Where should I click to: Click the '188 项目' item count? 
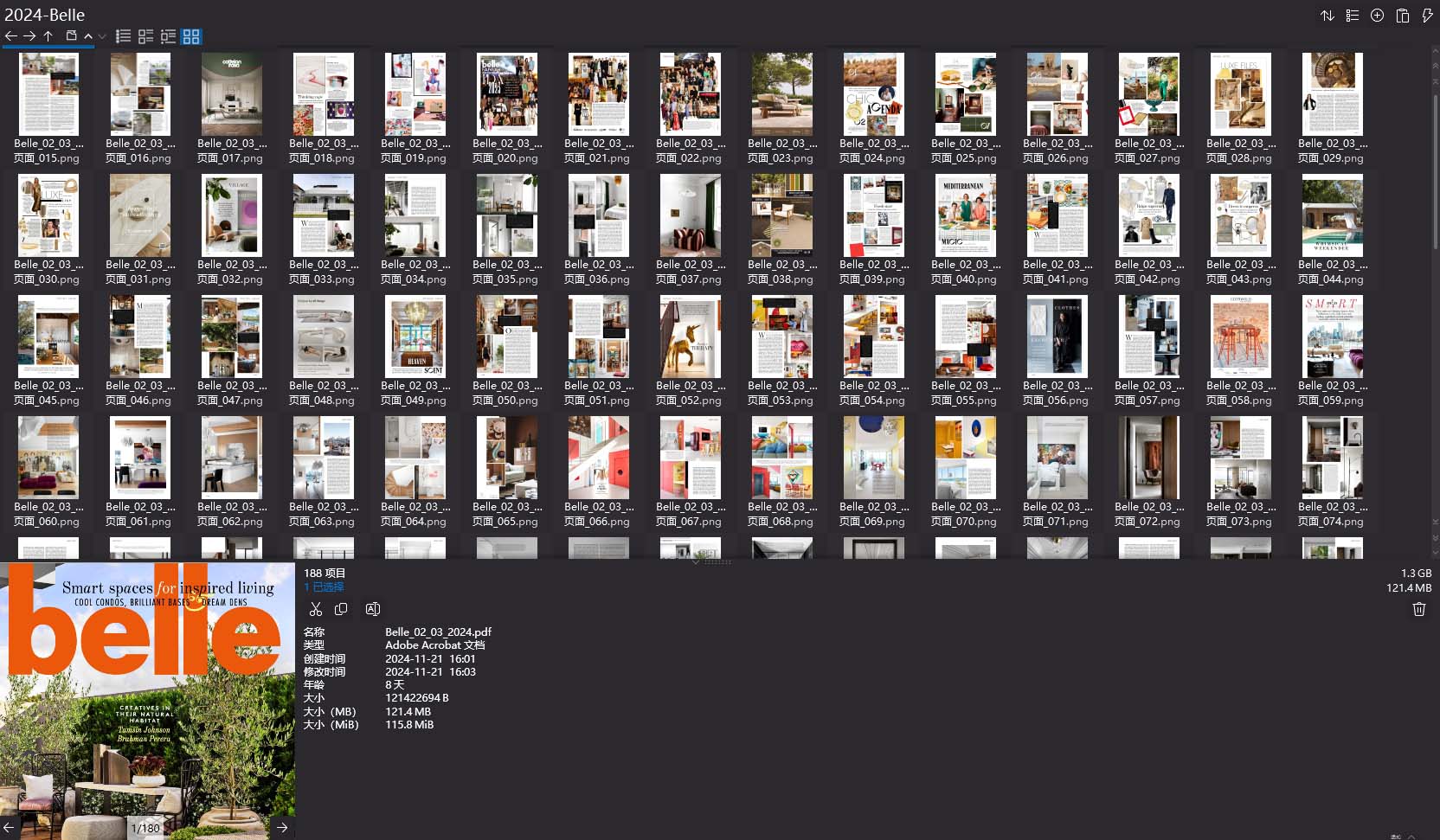click(x=325, y=573)
